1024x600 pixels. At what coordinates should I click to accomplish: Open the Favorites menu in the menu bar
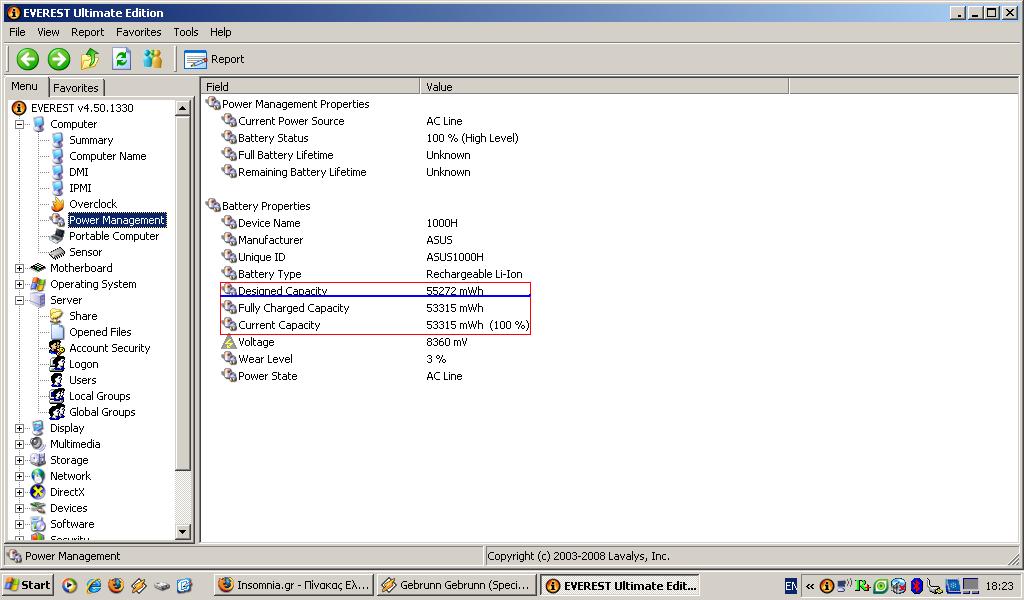click(138, 32)
